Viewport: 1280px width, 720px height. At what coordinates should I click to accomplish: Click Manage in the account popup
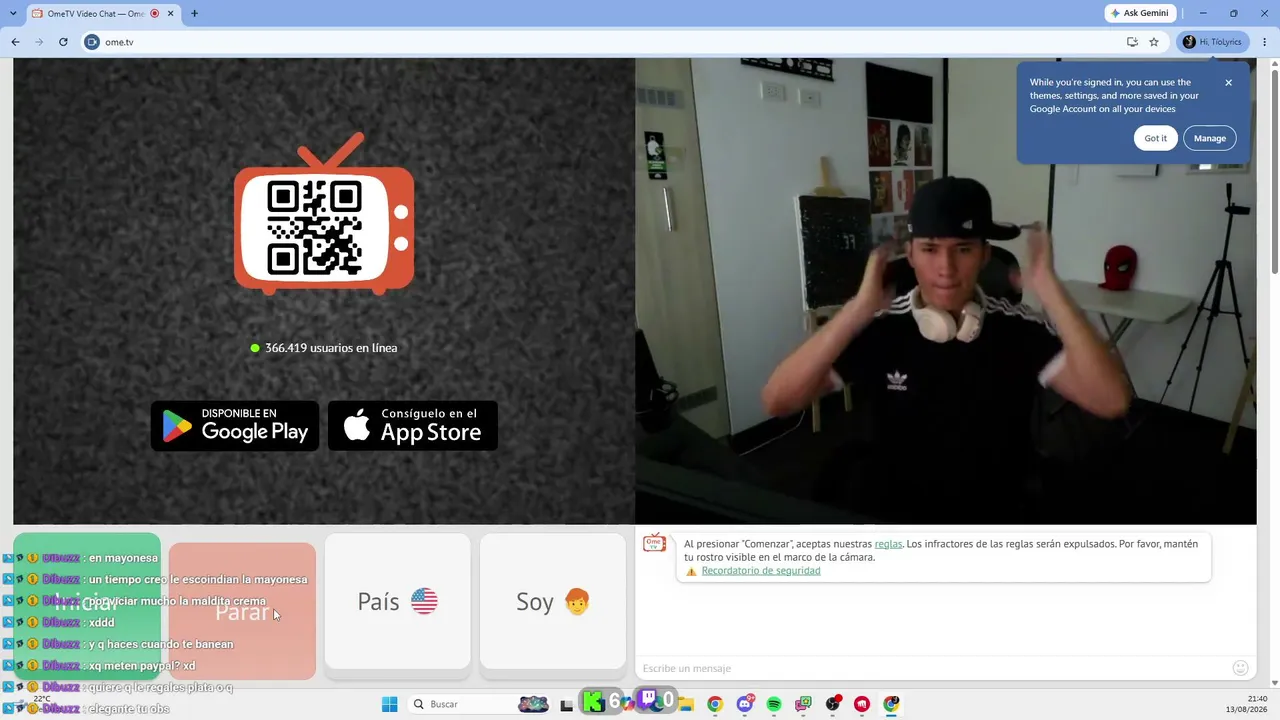pos(1209,138)
